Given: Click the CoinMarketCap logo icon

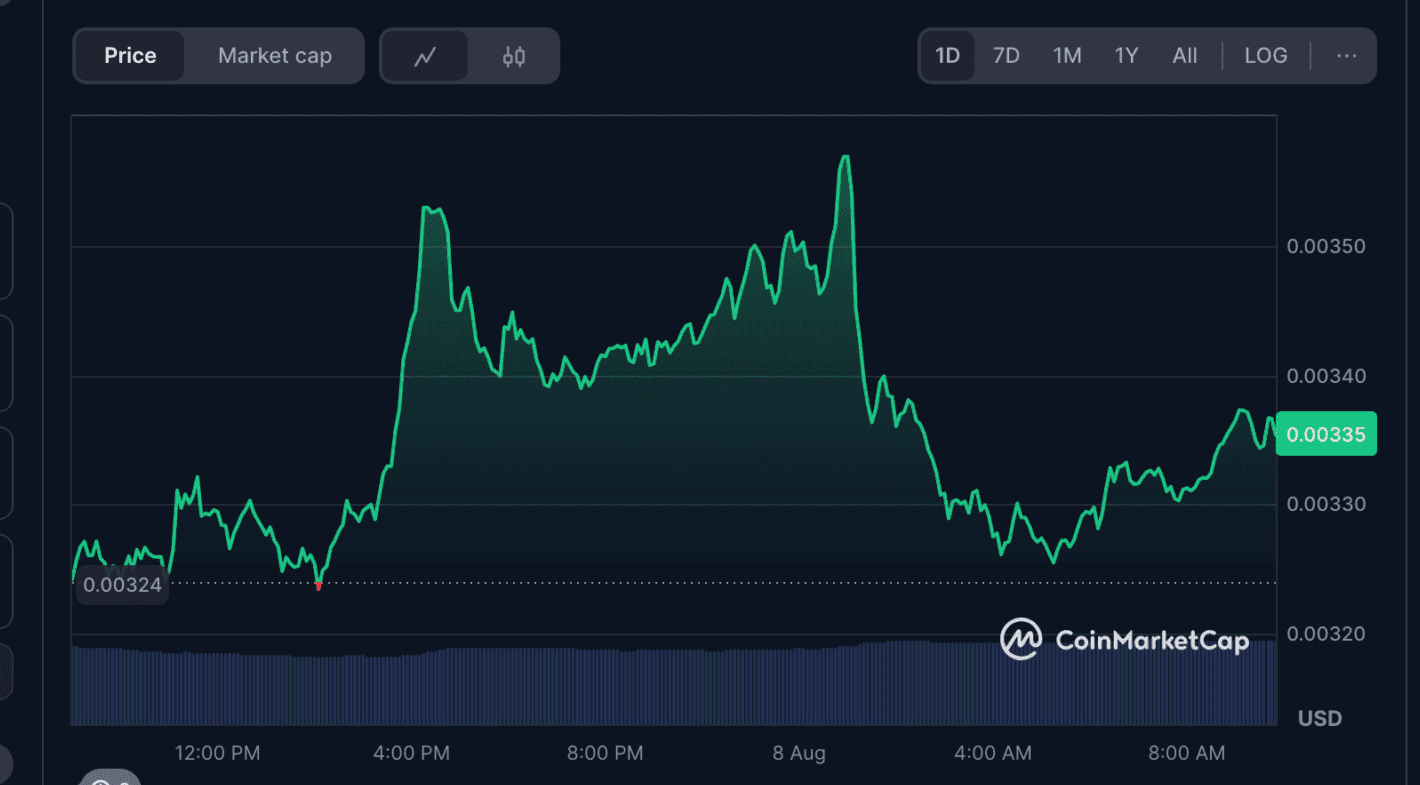Looking at the screenshot, I should pos(1021,639).
